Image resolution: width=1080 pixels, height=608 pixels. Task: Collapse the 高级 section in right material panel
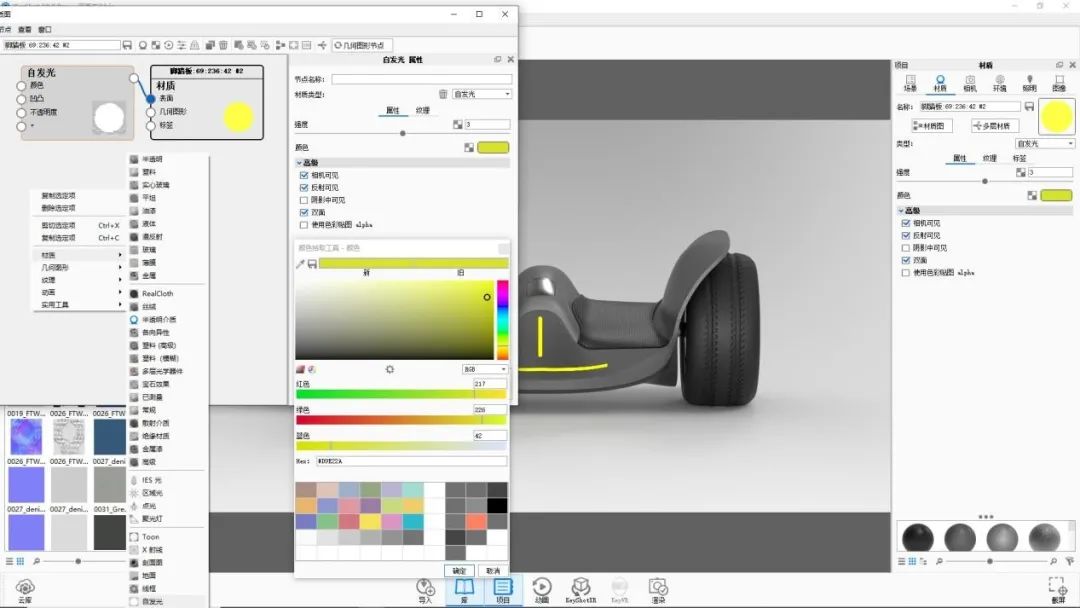(902, 211)
